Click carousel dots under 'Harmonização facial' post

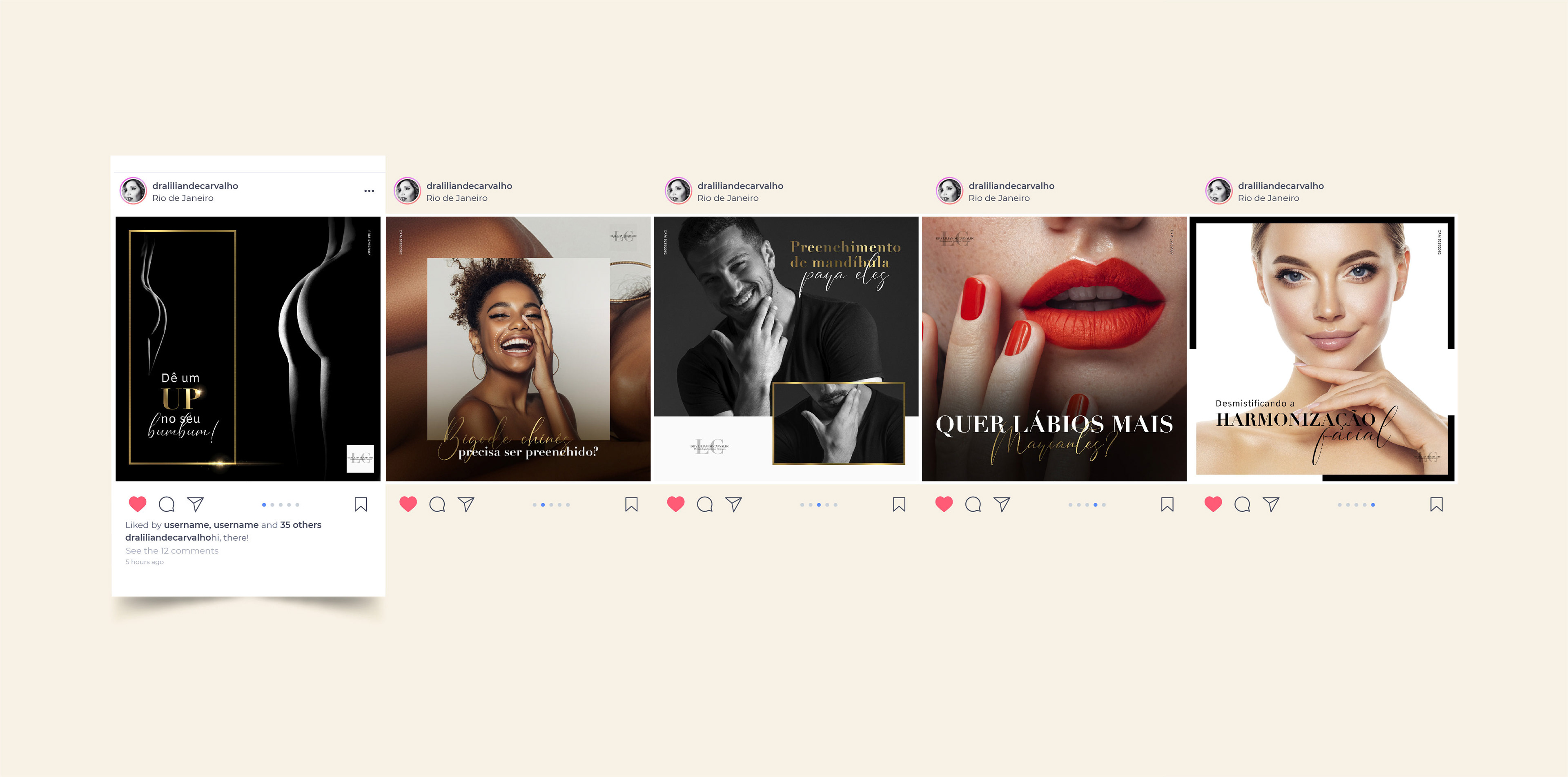pyautogui.click(x=1356, y=504)
